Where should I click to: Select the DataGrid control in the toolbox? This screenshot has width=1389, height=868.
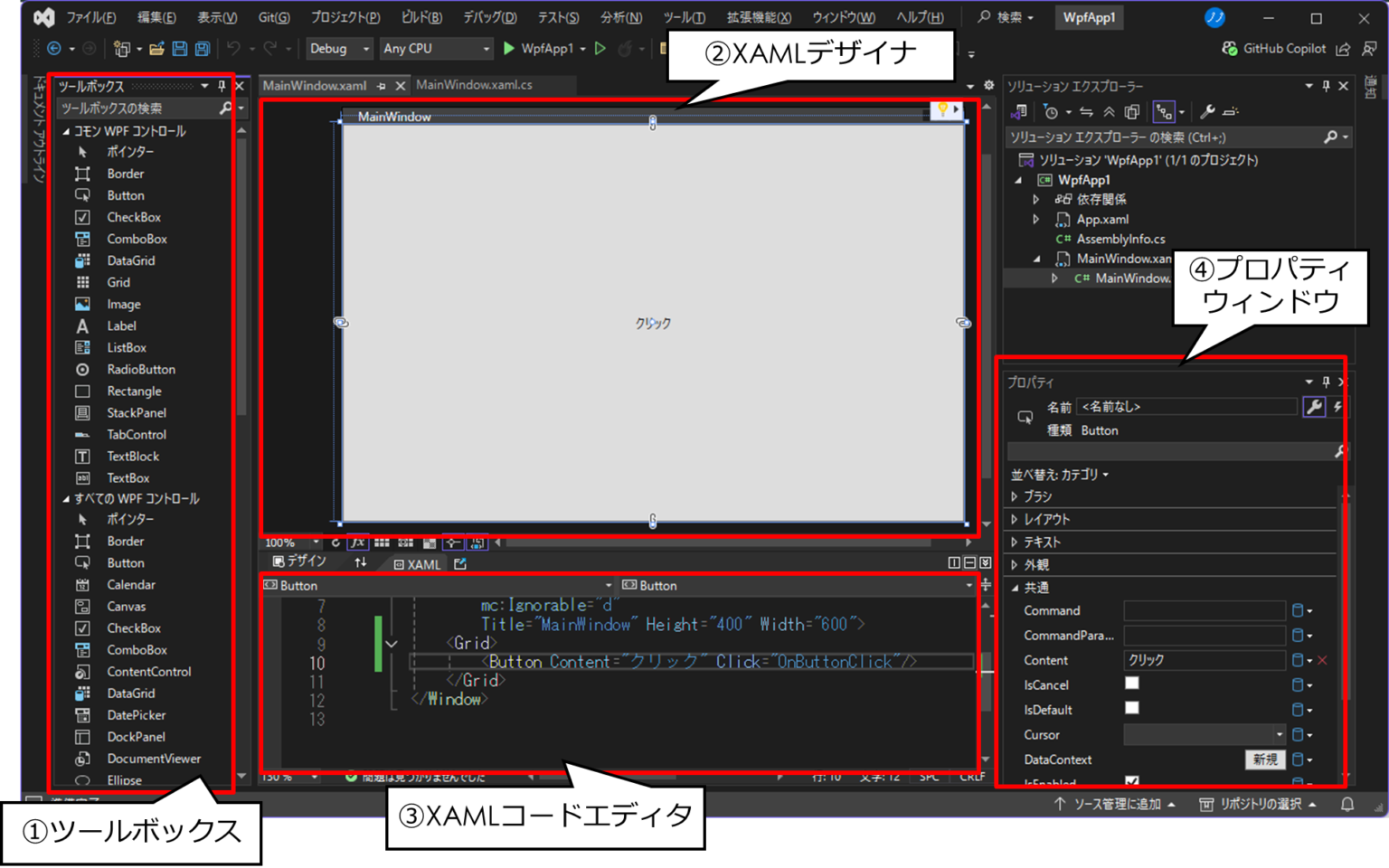coord(131,260)
